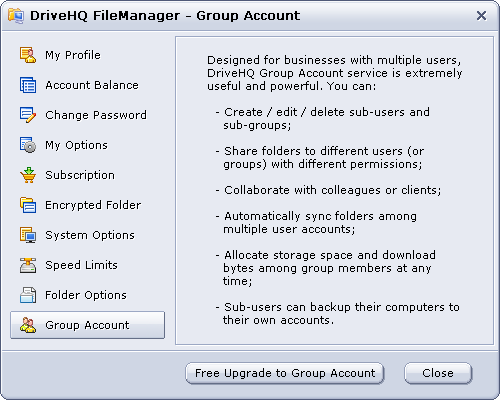This screenshot has height=400, width=500.
Task: Go to Subscription settings
Action: click(80, 175)
